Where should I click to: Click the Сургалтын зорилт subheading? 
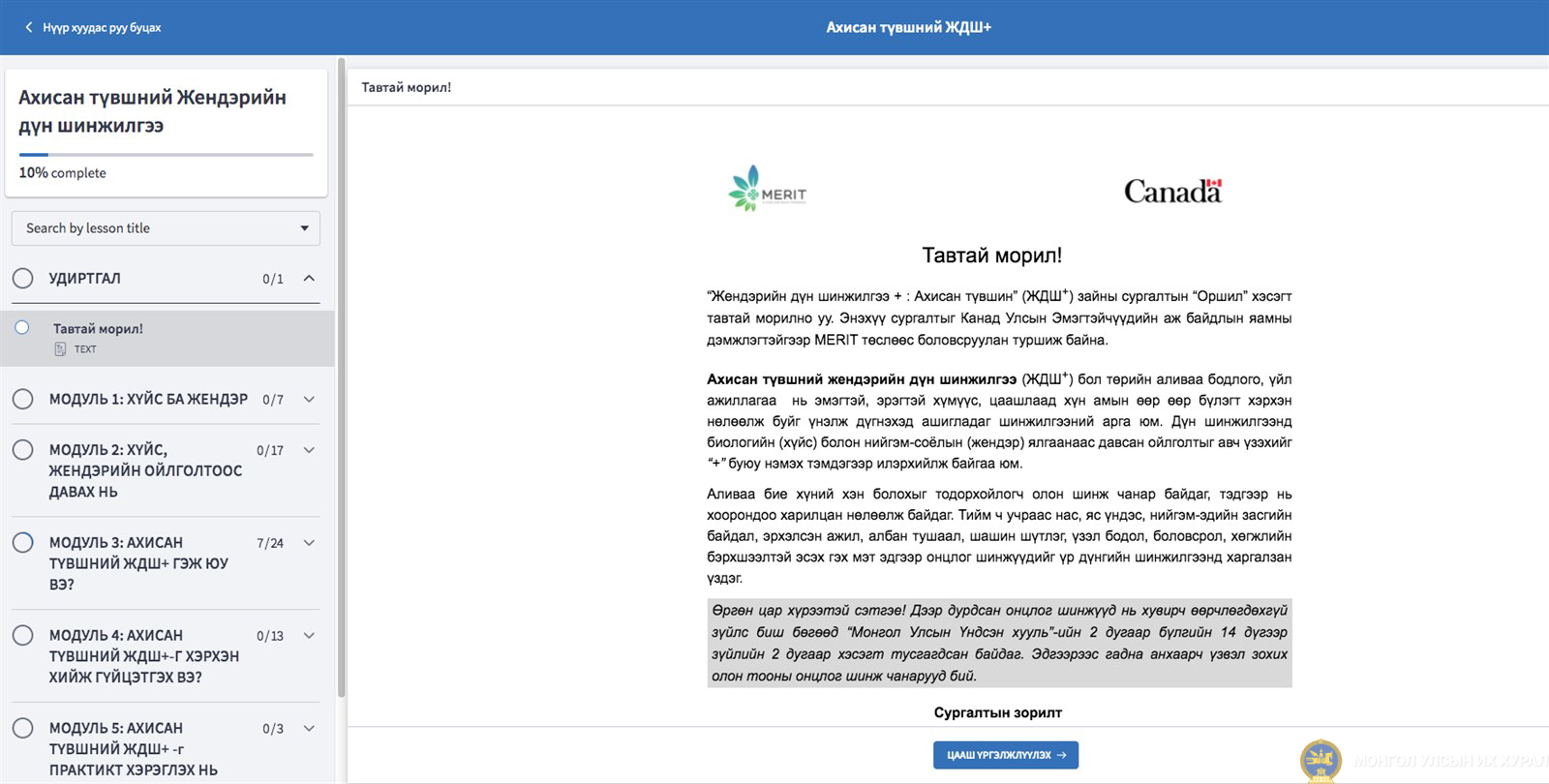[998, 712]
